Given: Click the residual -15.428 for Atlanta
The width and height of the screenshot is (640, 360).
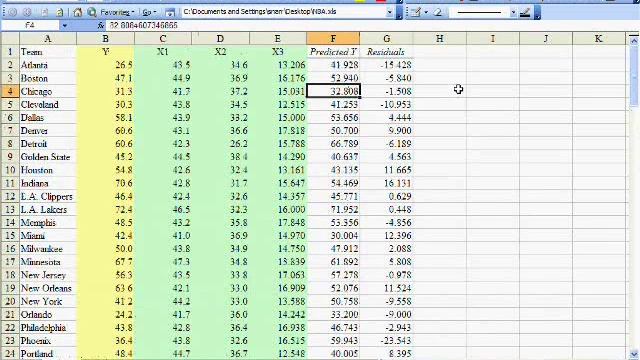Looking at the screenshot, I should click(386, 65).
